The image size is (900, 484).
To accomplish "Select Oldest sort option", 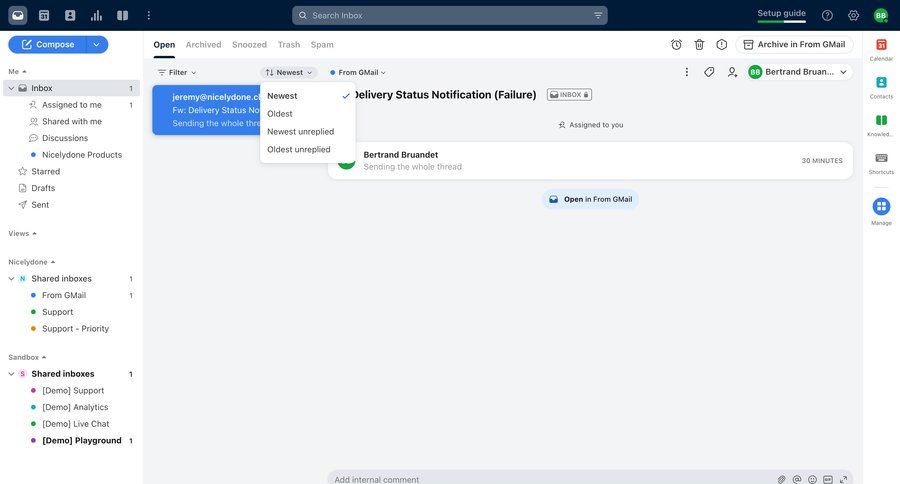I will (x=308, y=114).
